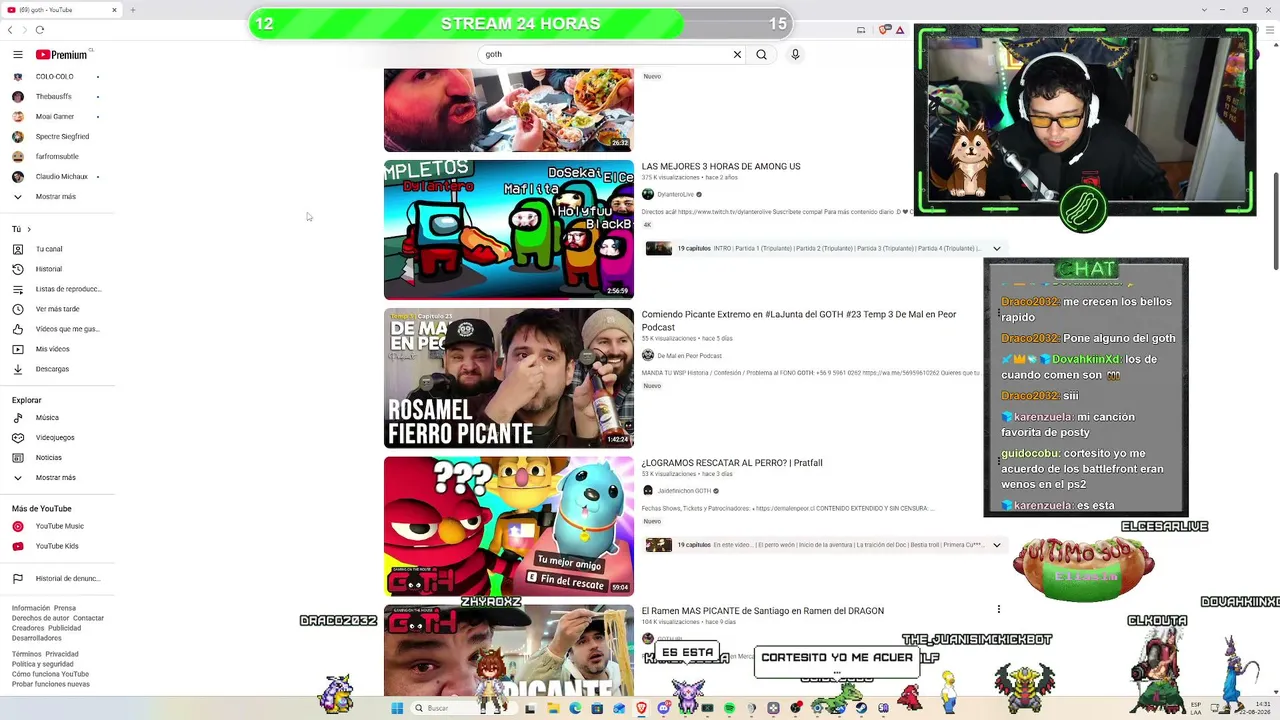Image resolution: width=1280 pixels, height=720 pixels.
Task: Open the Noticias icon
Action: click(x=18, y=458)
